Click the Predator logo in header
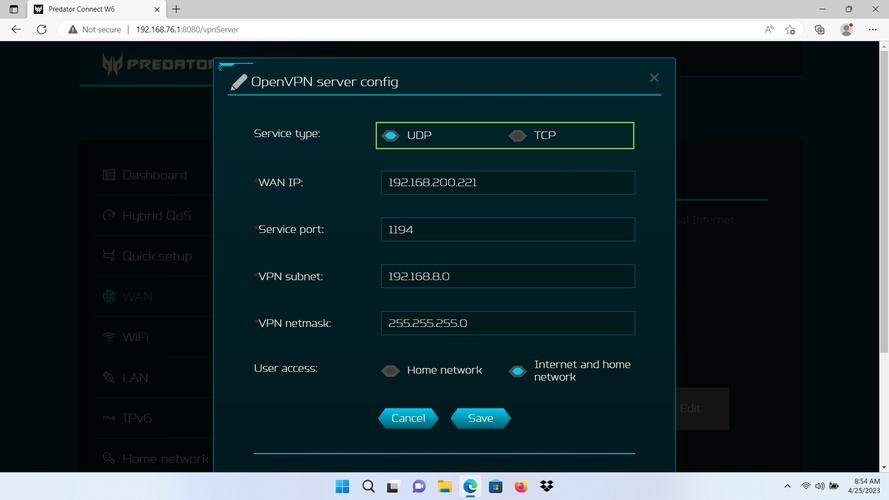 [x=158, y=64]
